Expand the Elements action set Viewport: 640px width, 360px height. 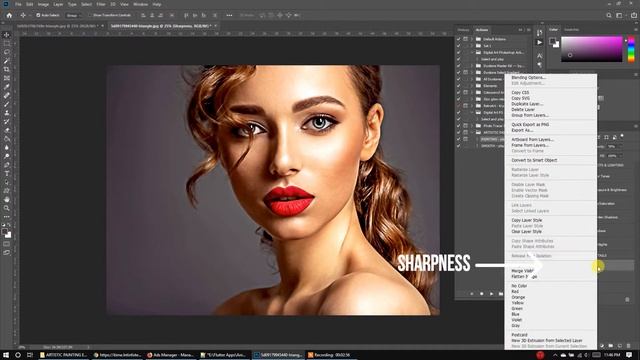pyautogui.click(x=472, y=86)
